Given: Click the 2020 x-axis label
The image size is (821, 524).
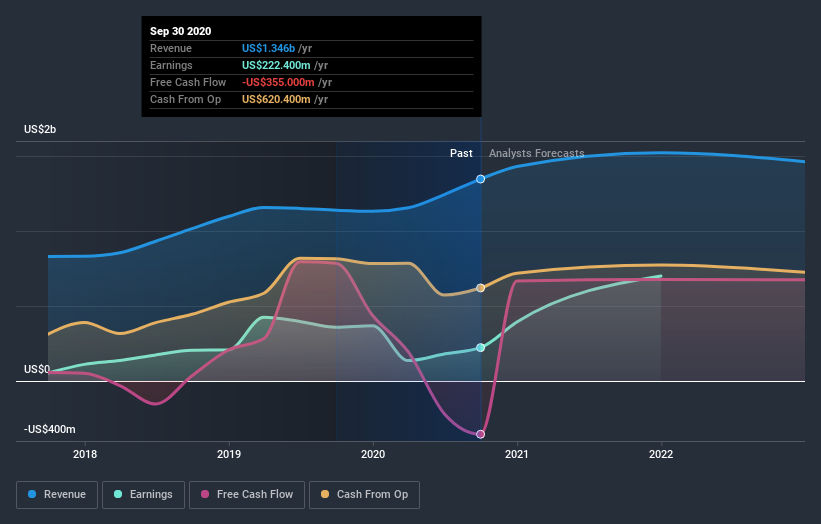Looking at the screenshot, I should click(373, 454).
